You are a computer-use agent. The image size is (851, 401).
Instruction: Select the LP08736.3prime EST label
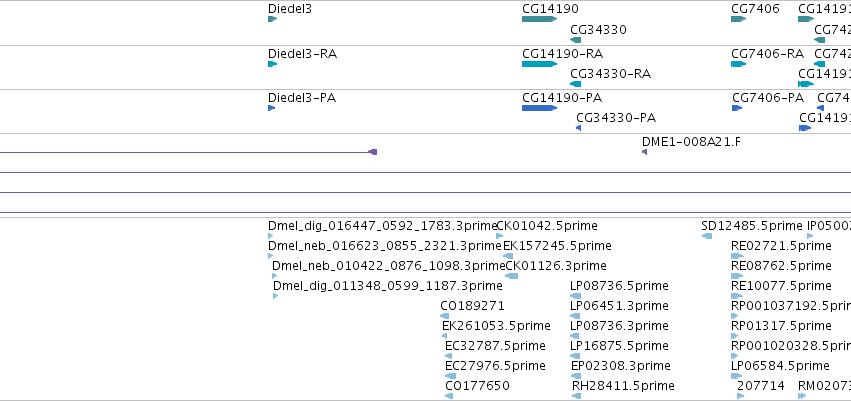(619, 326)
